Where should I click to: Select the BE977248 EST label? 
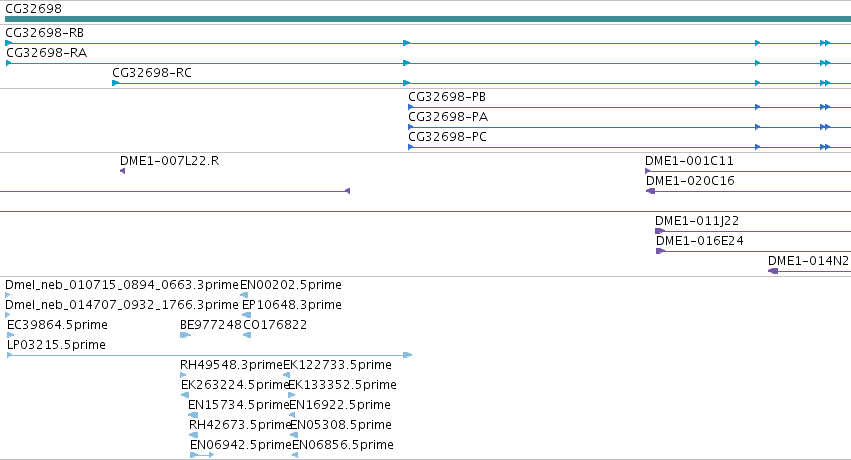click(211, 325)
